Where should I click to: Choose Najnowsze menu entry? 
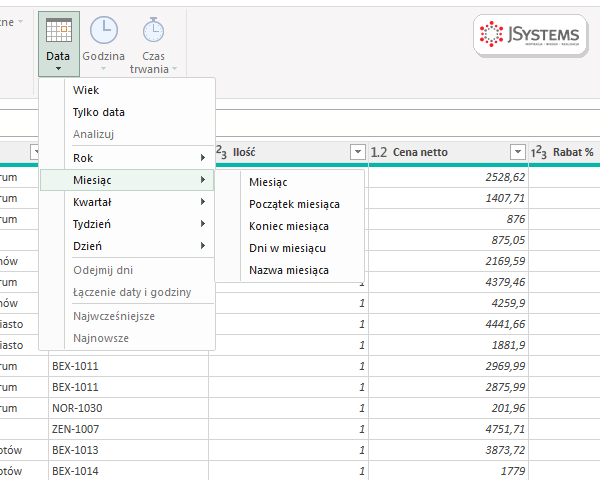pos(127,338)
